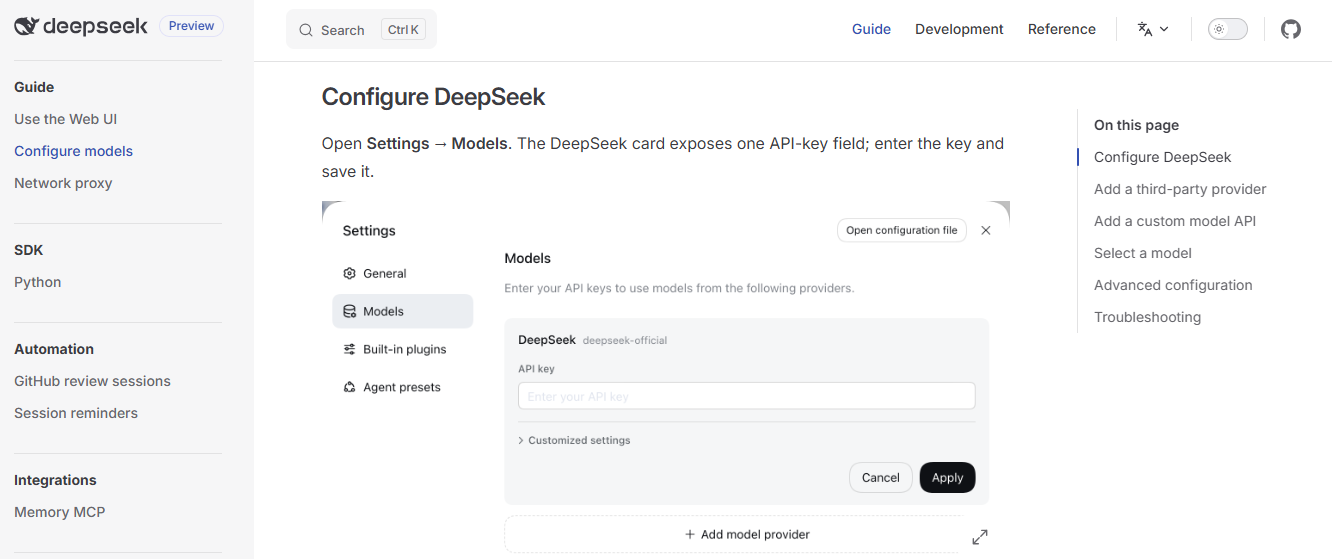Open the Guide nav tab
The image size is (1332, 559).
coord(871,29)
